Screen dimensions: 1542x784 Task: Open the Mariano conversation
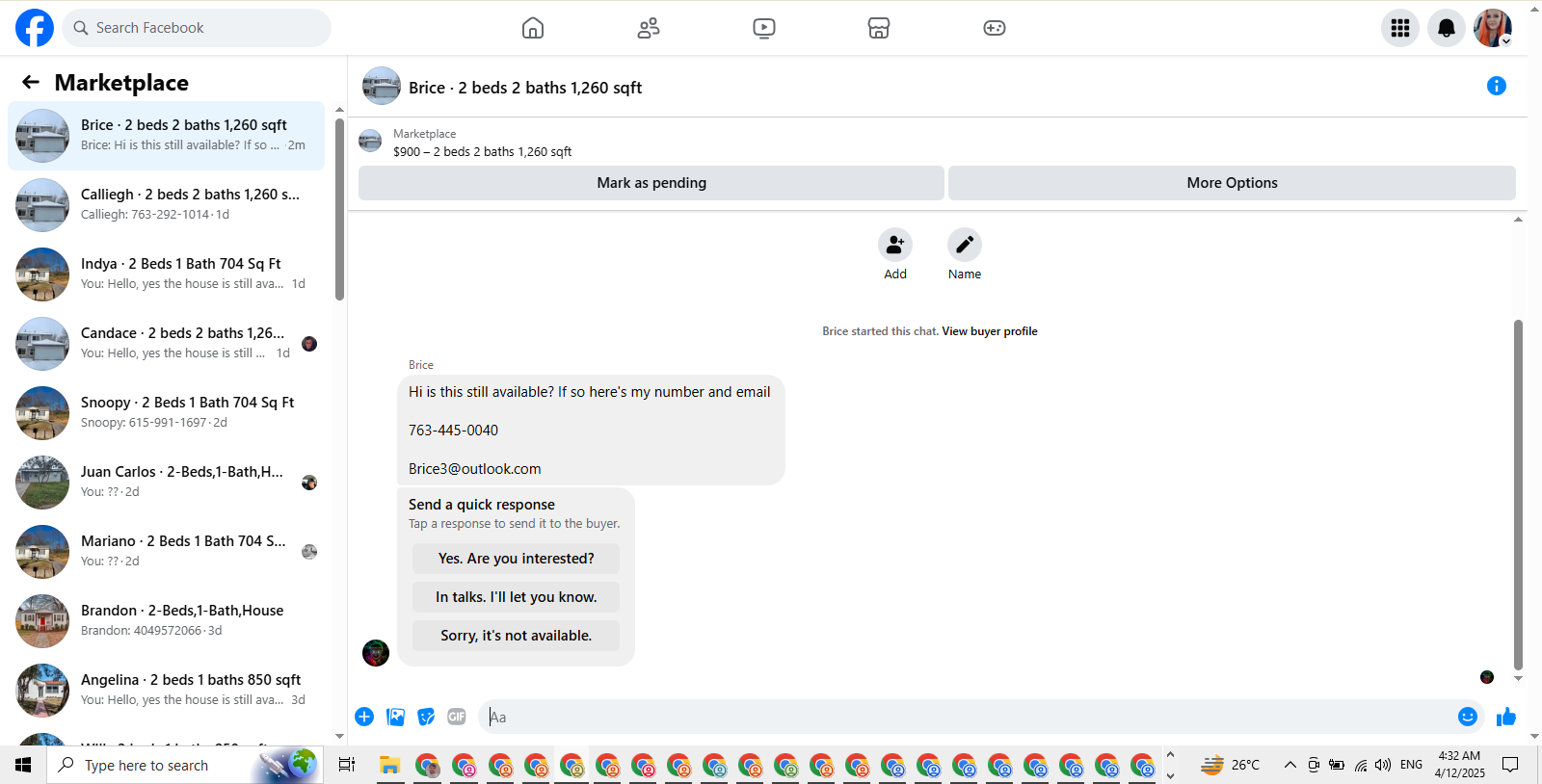166,552
